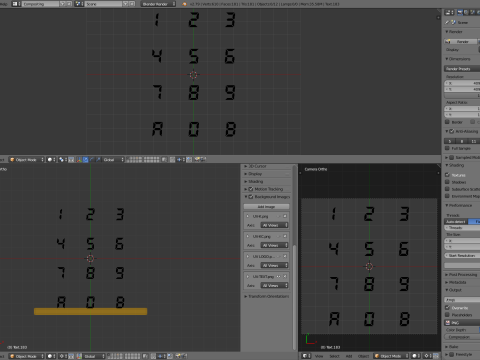The height and width of the screenshot is (360, 480).
Task: Select the Render properties tab icon
Action: pyautogui.click(x=460, y=12)
